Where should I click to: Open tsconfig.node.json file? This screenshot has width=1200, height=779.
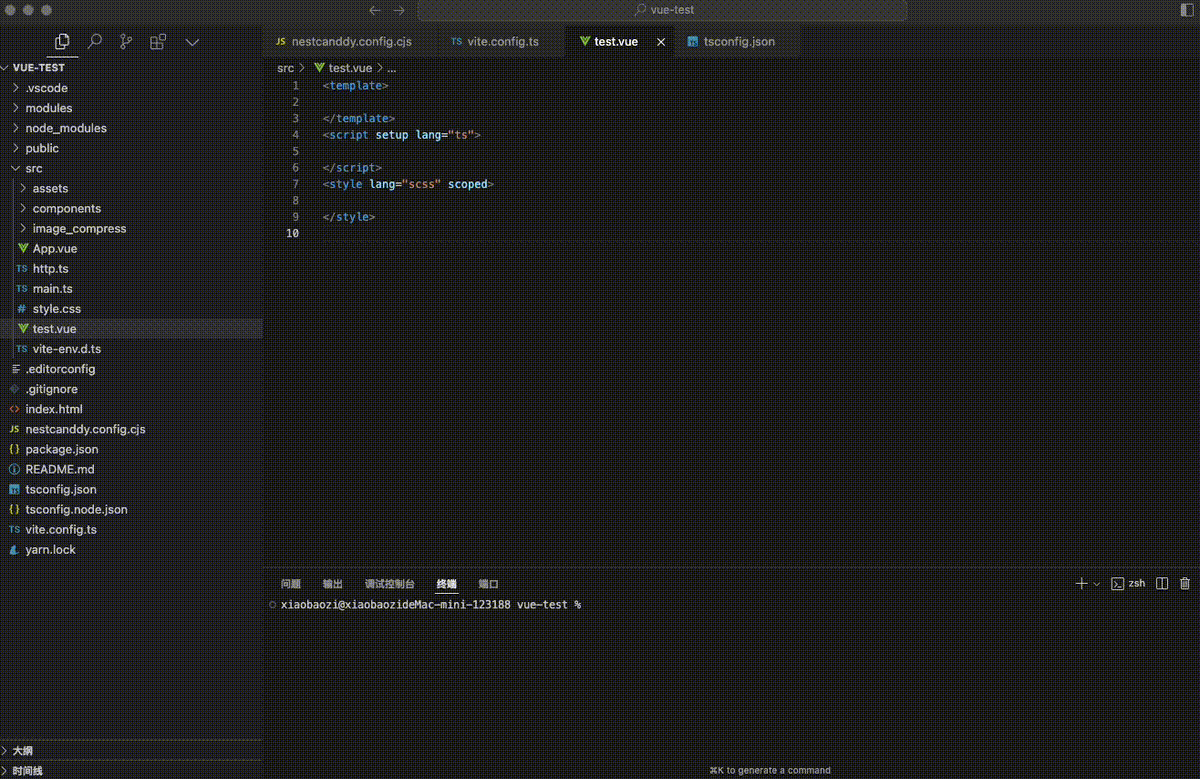click(x=131, y=509)
